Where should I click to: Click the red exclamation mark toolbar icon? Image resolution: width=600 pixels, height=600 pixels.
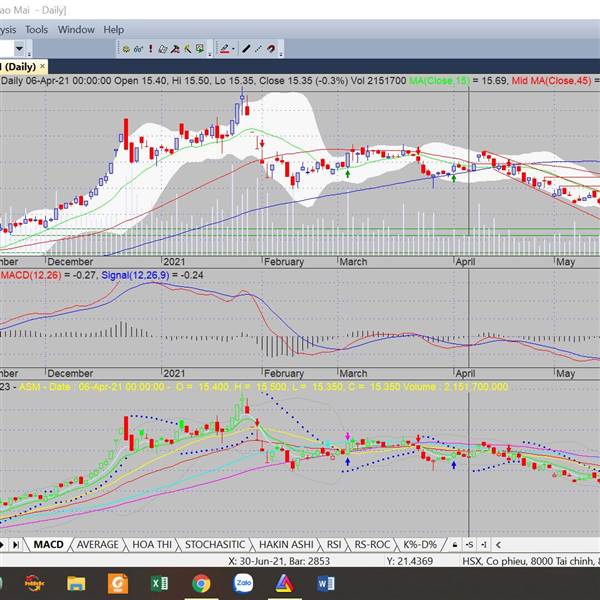tap(151, 49)
